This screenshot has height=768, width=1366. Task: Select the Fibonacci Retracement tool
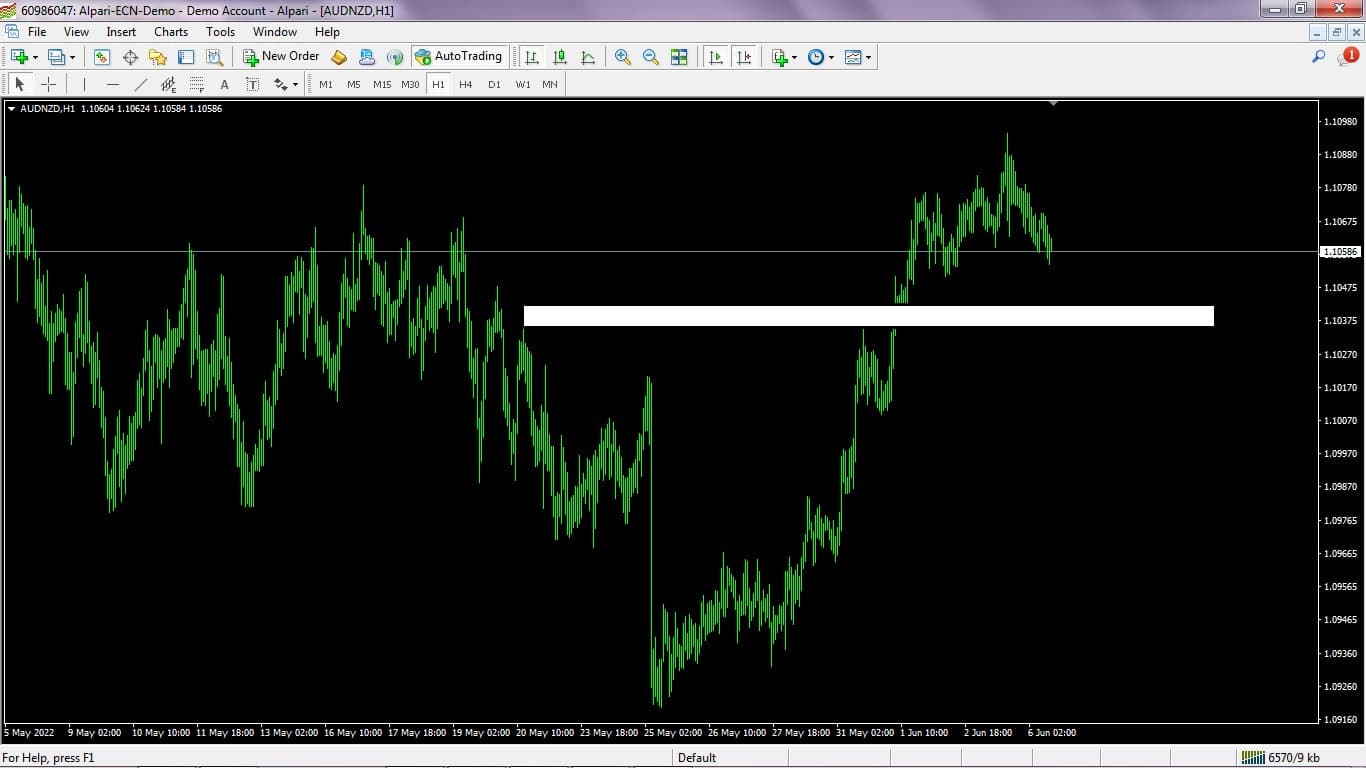[x=196, y=84]
